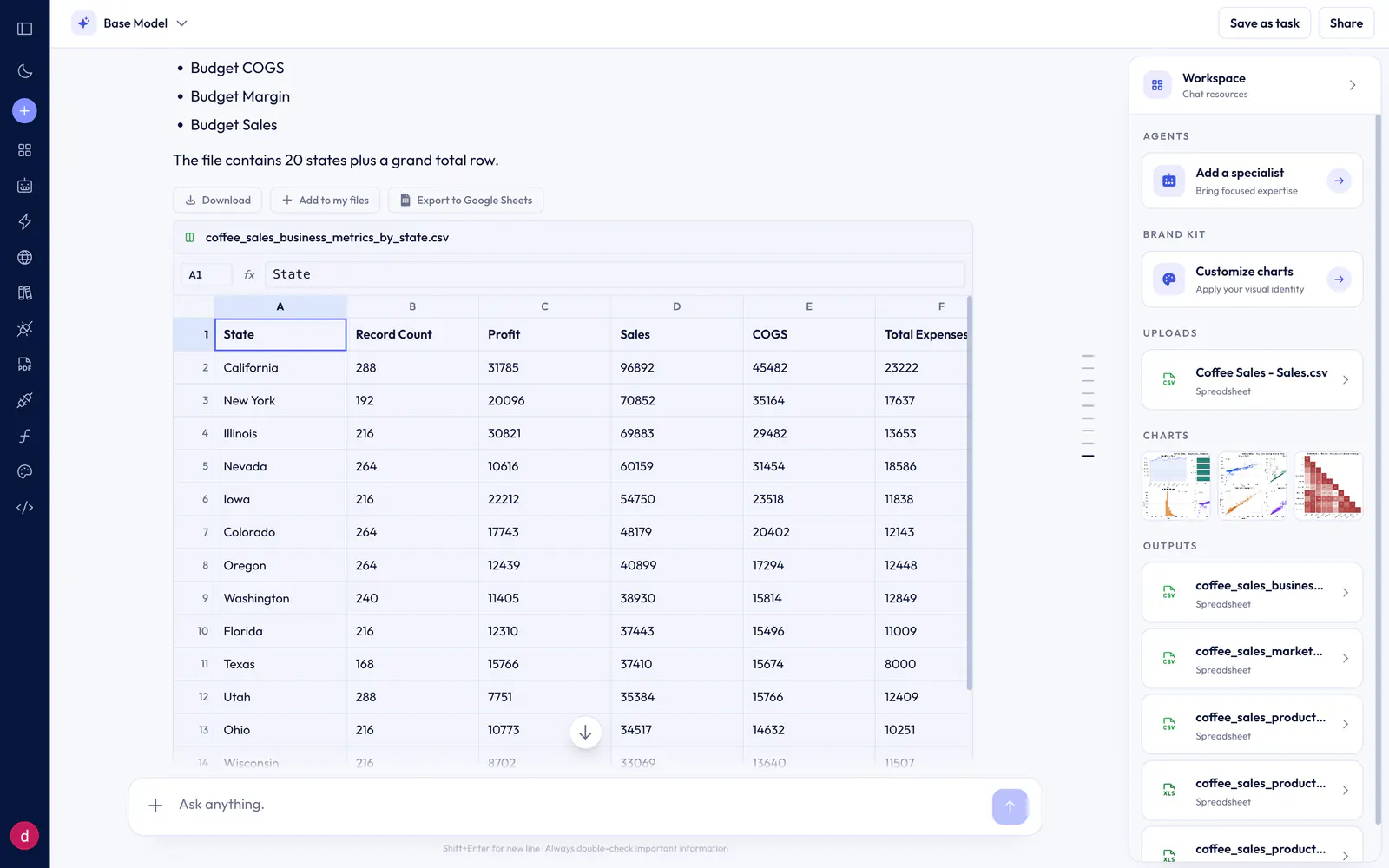Click the formula bar showing State
The width and height of the screenshot is (1389, 868).
(615, 274)
